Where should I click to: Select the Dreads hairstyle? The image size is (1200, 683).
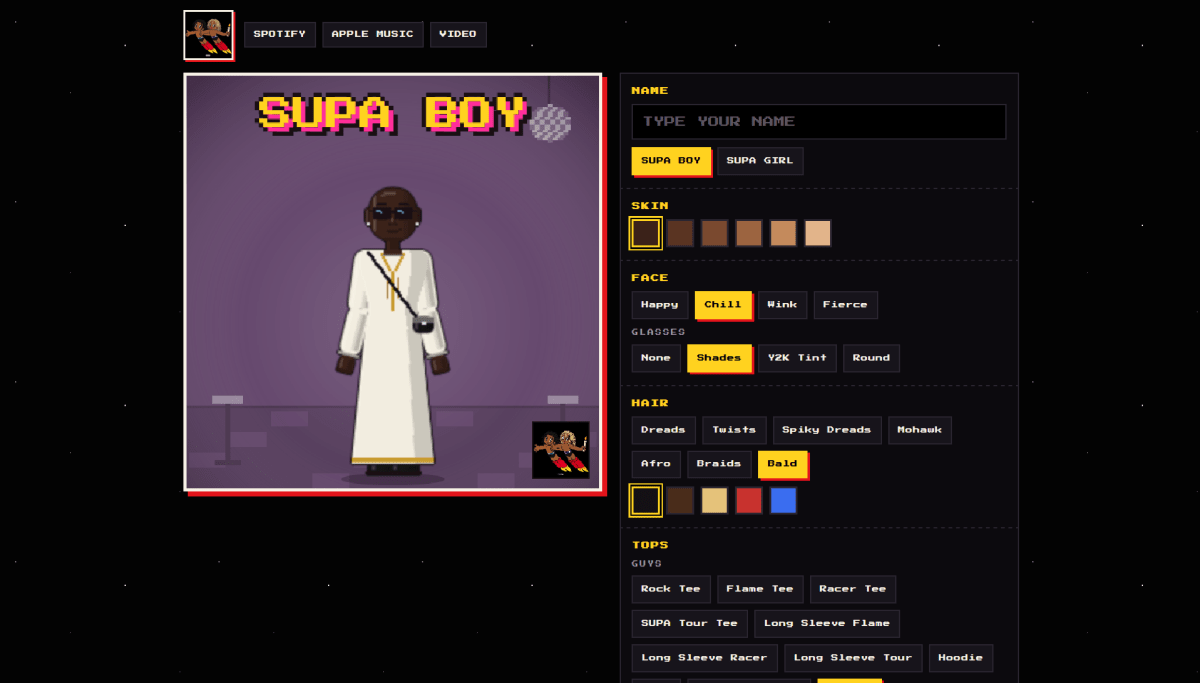coord(663,430)
